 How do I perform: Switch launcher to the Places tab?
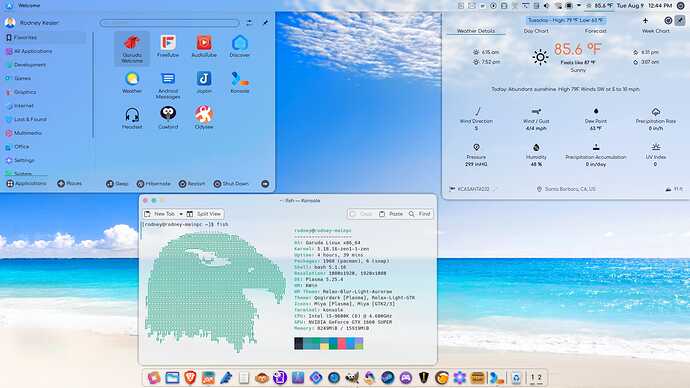pos(70,183)
